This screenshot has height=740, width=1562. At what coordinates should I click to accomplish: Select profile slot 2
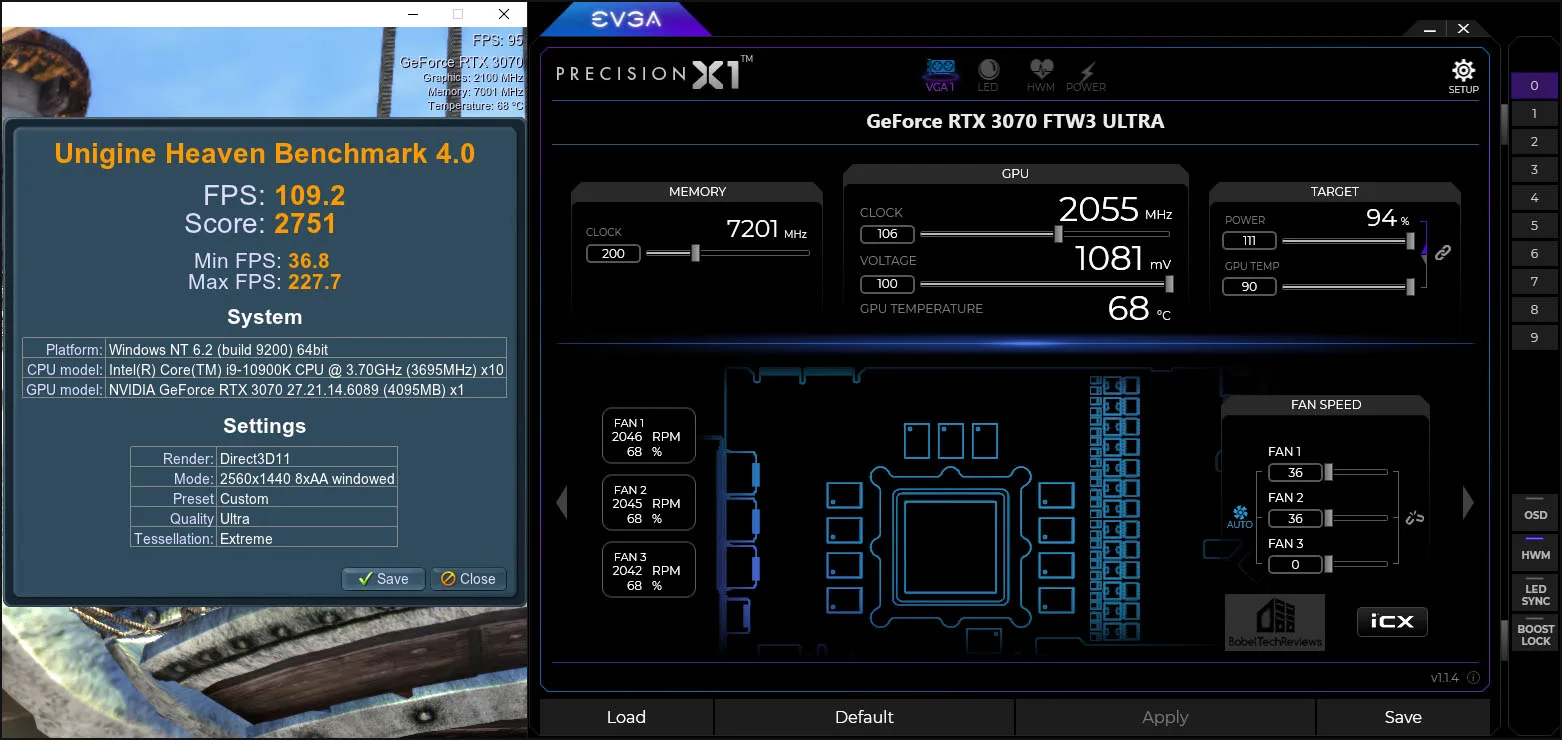coord(1534,142)
